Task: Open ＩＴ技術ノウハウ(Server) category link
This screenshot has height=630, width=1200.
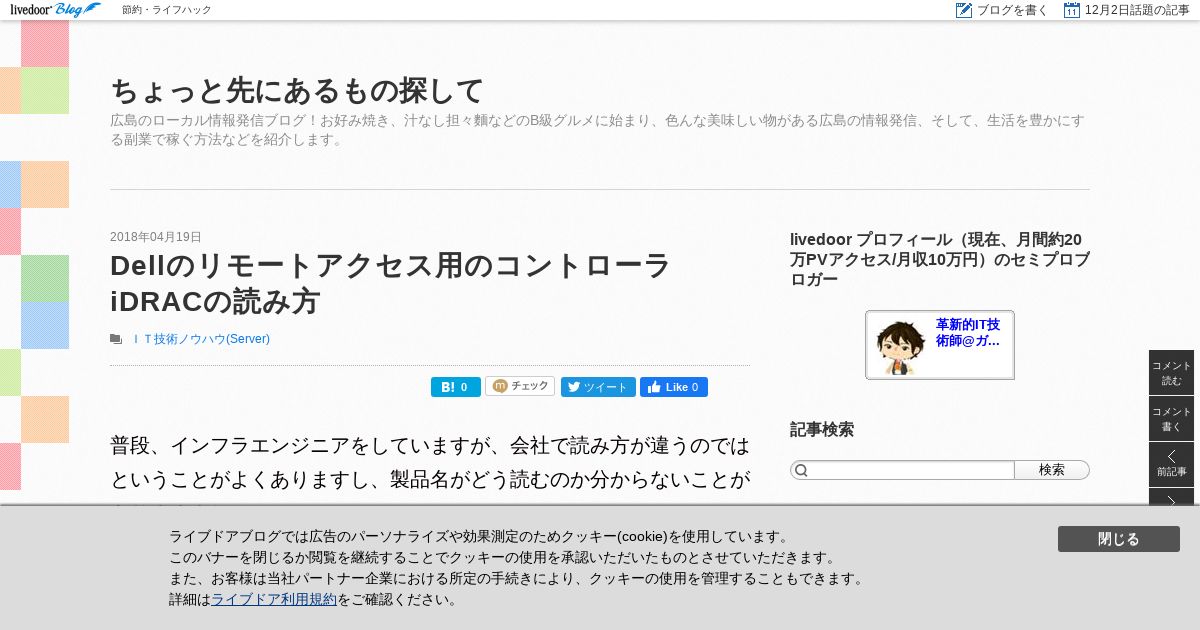Action: coord(200,339)
